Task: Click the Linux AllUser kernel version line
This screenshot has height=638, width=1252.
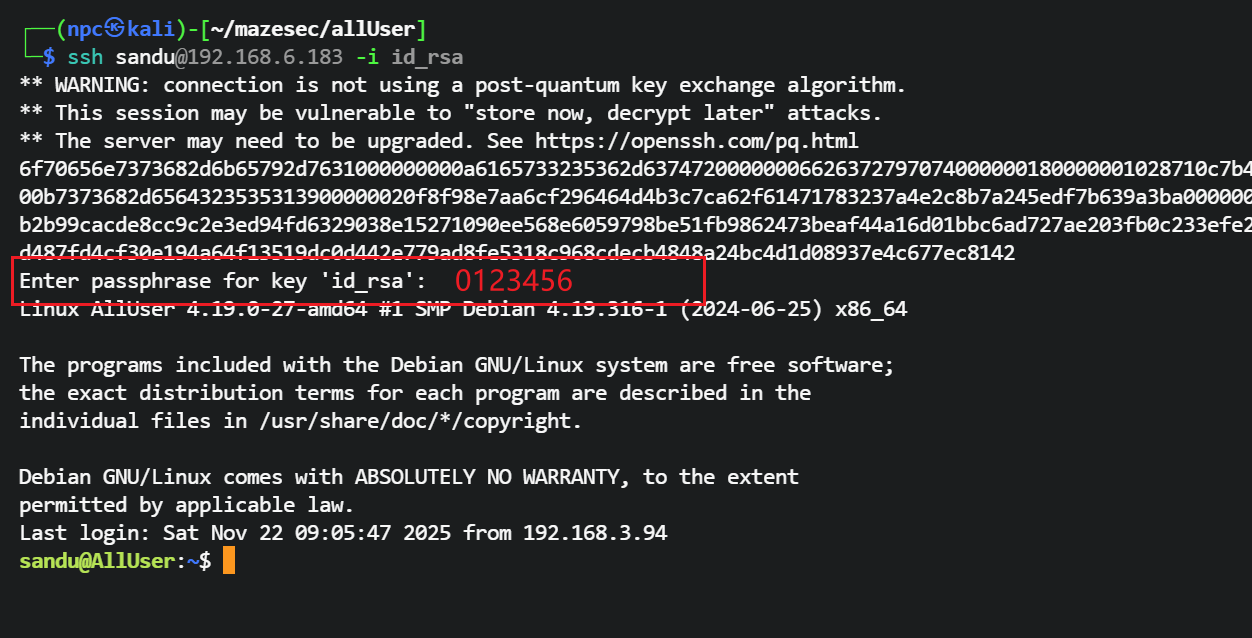Action: 462,309
